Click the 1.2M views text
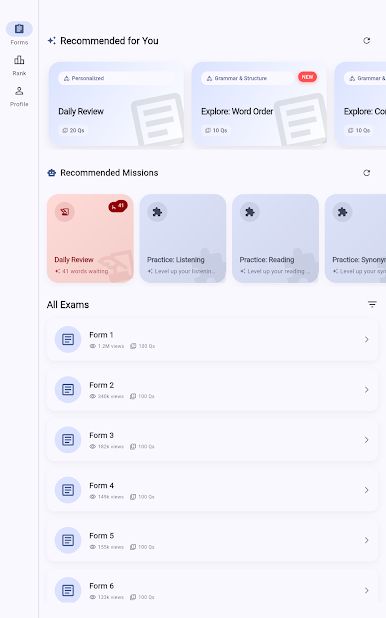 [x=111, y=346]
